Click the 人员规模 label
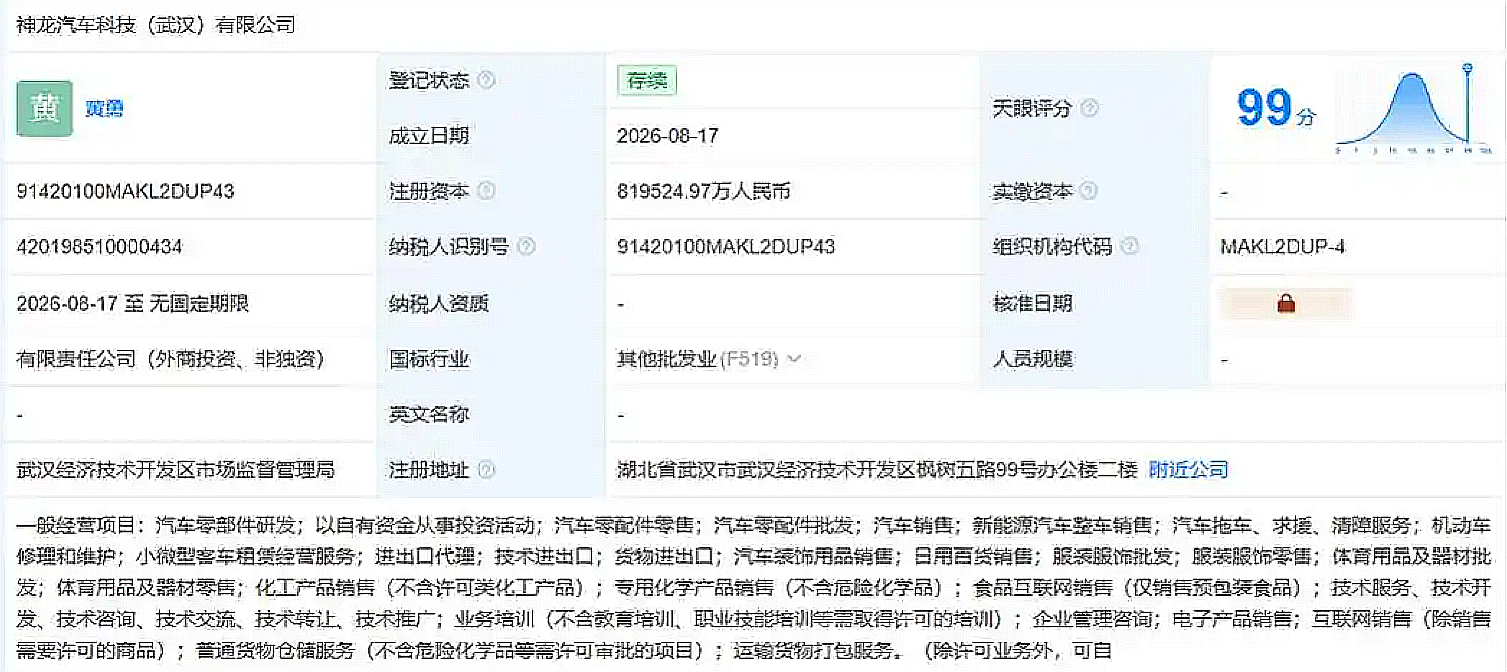1507x672 pixels. pyautogui.click(x=1033, y=358)
